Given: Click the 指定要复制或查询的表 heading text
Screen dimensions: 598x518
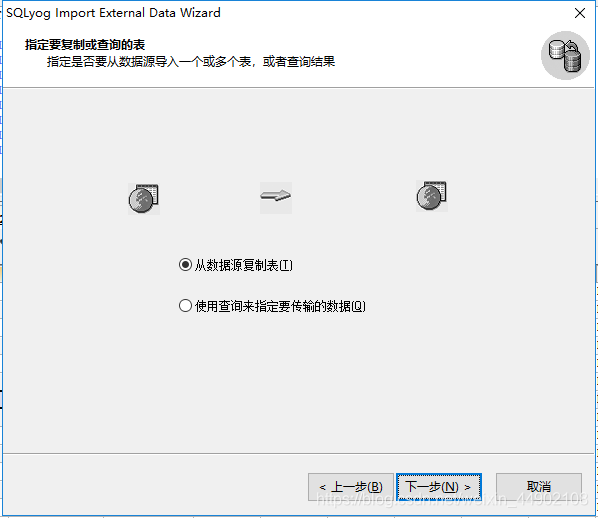Looking at the screenshot, I should click(x=85, y=45).
